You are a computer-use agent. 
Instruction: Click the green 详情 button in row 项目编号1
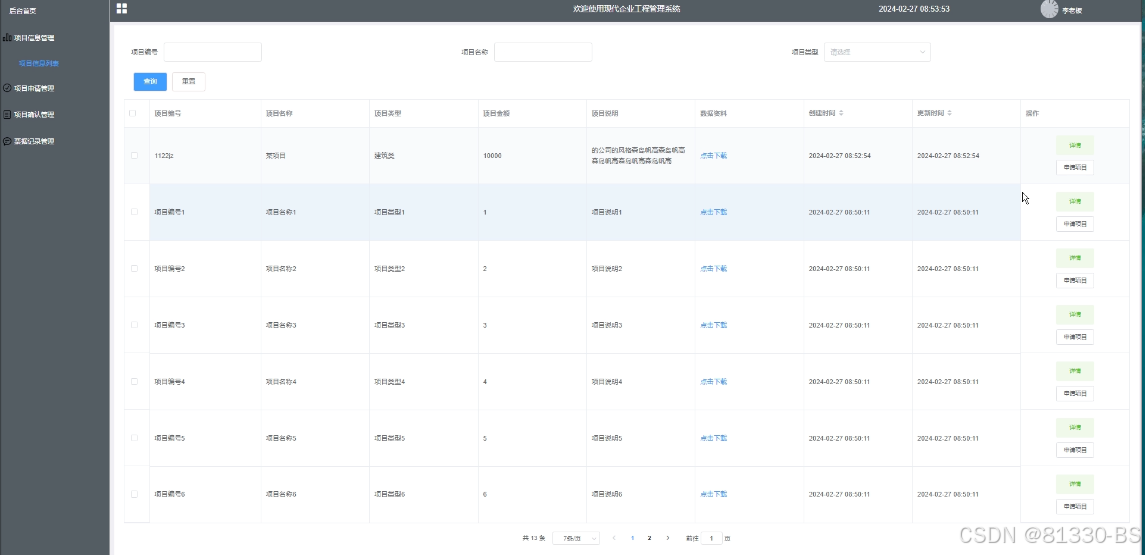(1075, 202)
